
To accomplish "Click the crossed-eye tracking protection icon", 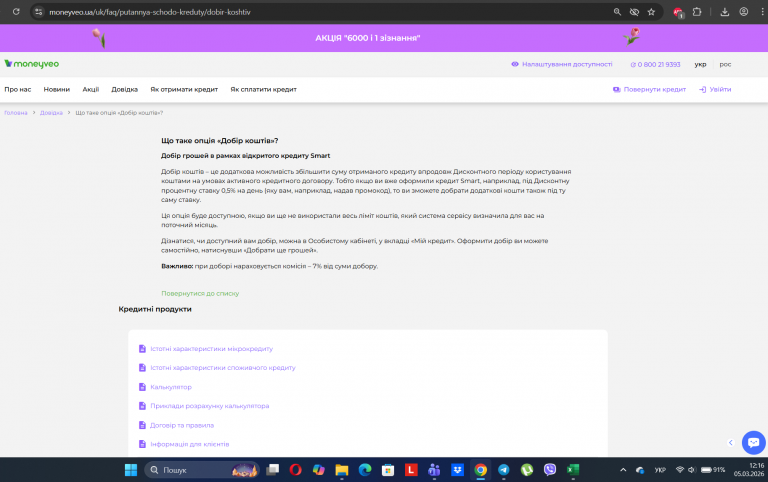I will (x=634, y=12).
